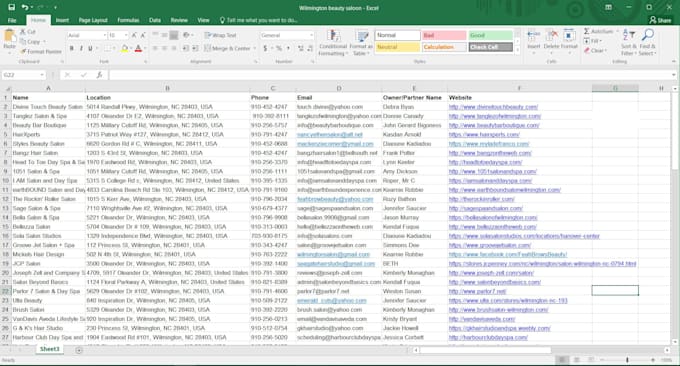Select the column G header
The width and height of the screenshot is (680, 366).
pyautogui.click(x=615, y=88)
